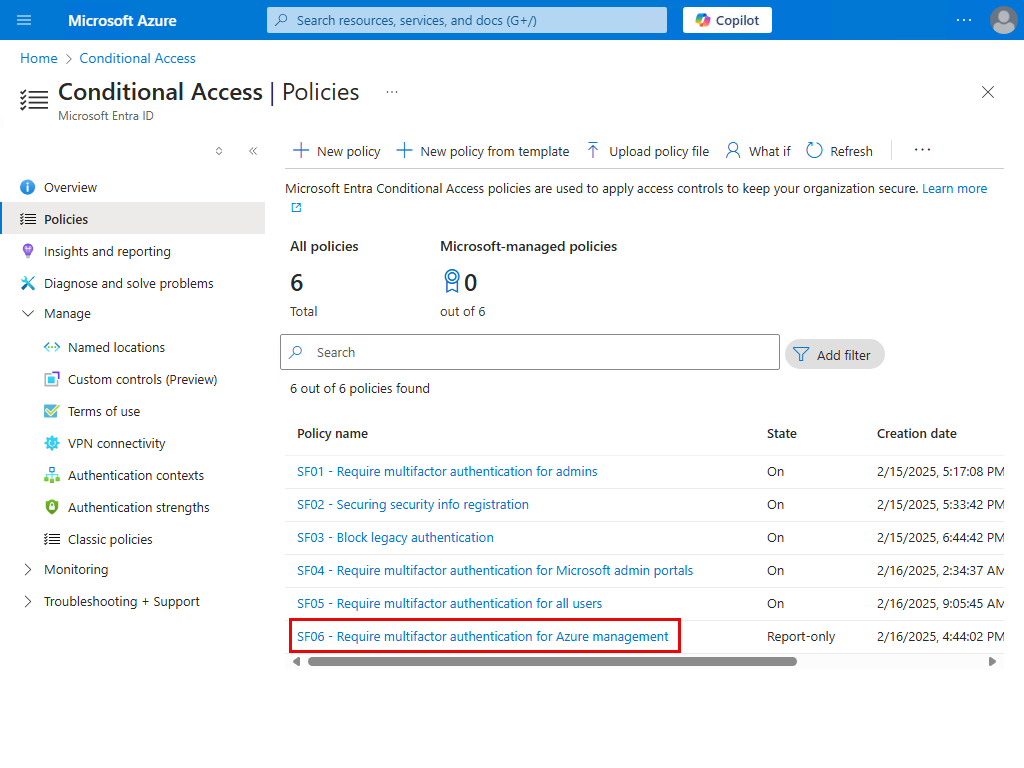Open SF06 Azure management policy
The image size is (1024, 768).
[x=483, y=637]
